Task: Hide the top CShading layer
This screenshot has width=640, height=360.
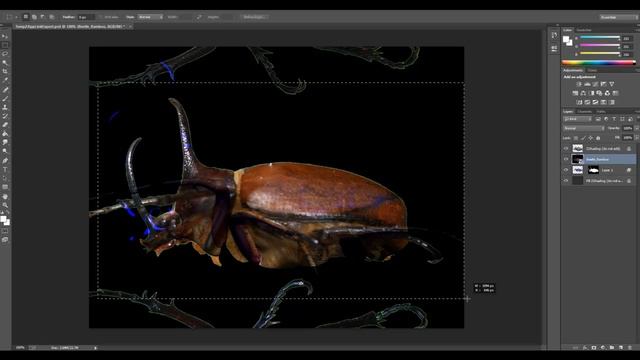Action: click(566, 149)
